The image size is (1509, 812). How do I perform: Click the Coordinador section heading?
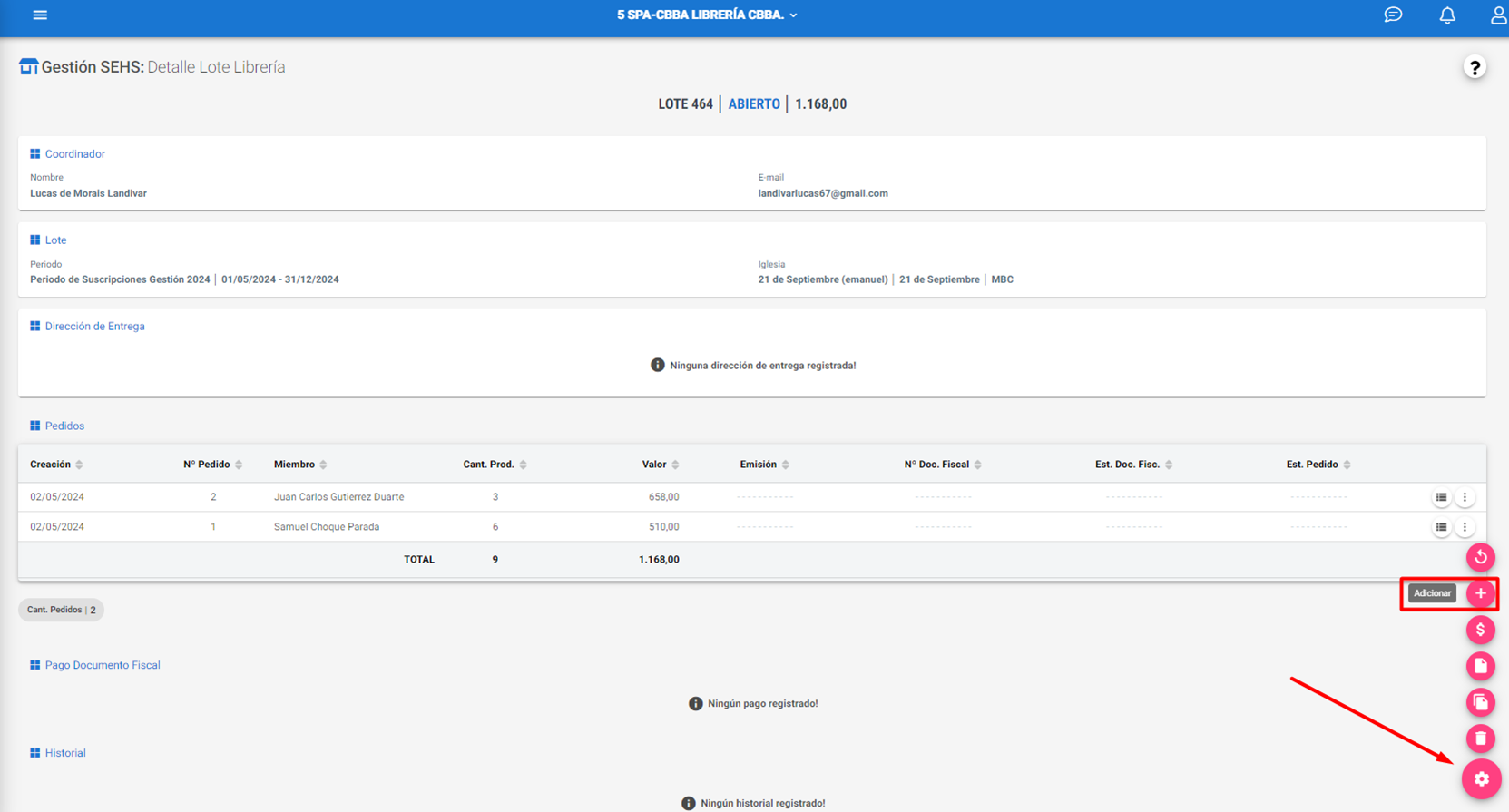pos(74,154)
